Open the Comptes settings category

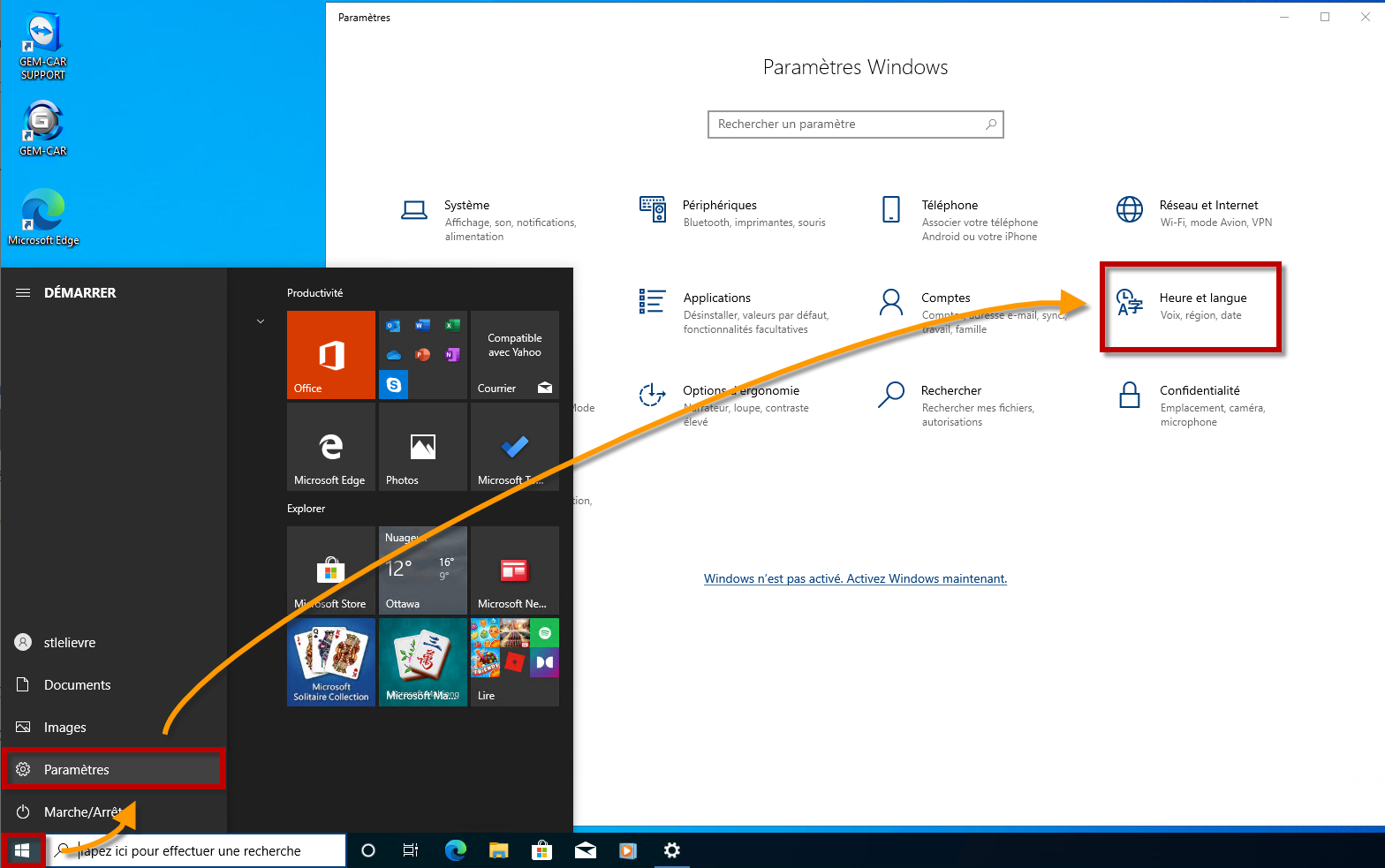972,313
